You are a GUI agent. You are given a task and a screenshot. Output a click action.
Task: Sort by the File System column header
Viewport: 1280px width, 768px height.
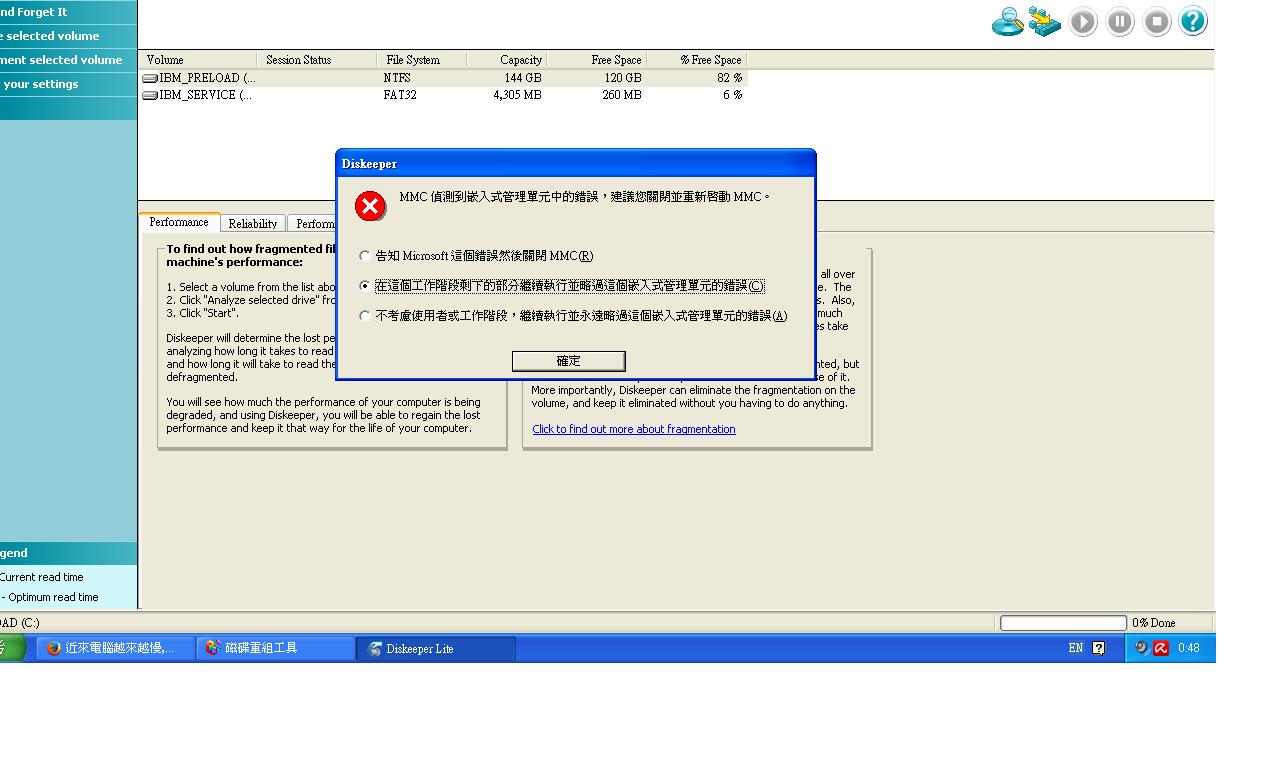(421, 60)
